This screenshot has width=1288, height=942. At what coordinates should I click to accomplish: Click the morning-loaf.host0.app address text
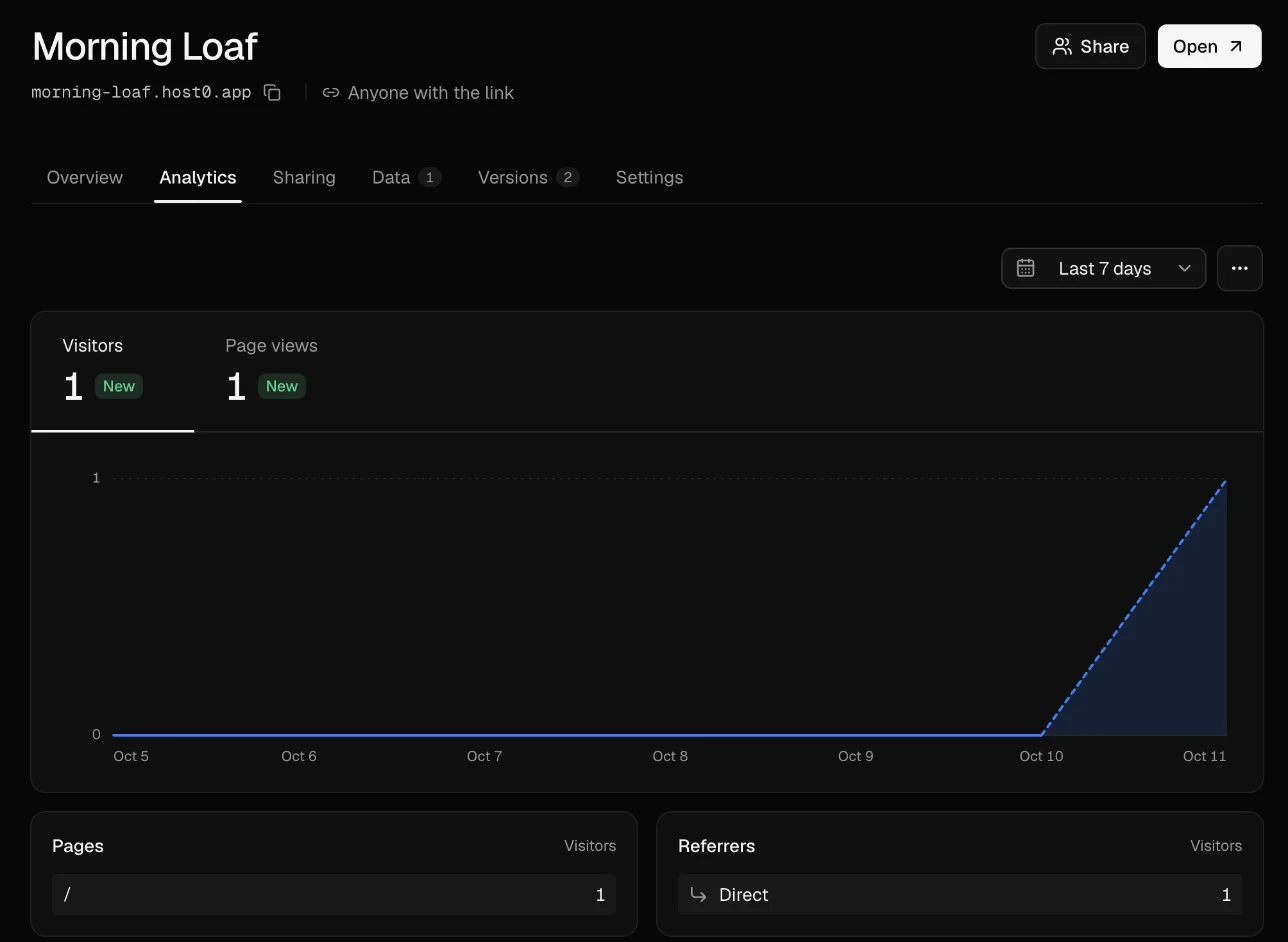tap(141, 93)
